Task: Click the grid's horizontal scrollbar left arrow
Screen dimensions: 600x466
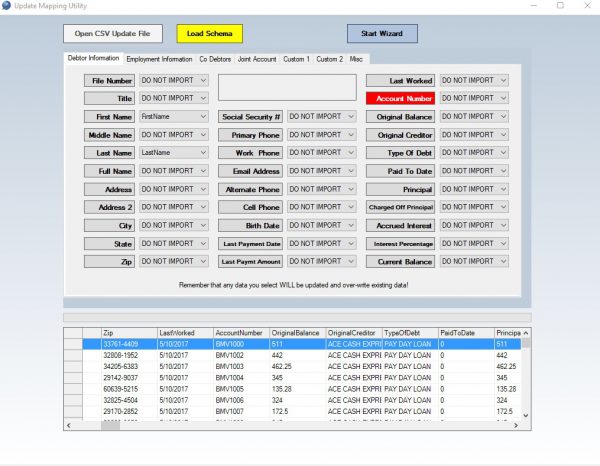Action: tap(69, 425)
